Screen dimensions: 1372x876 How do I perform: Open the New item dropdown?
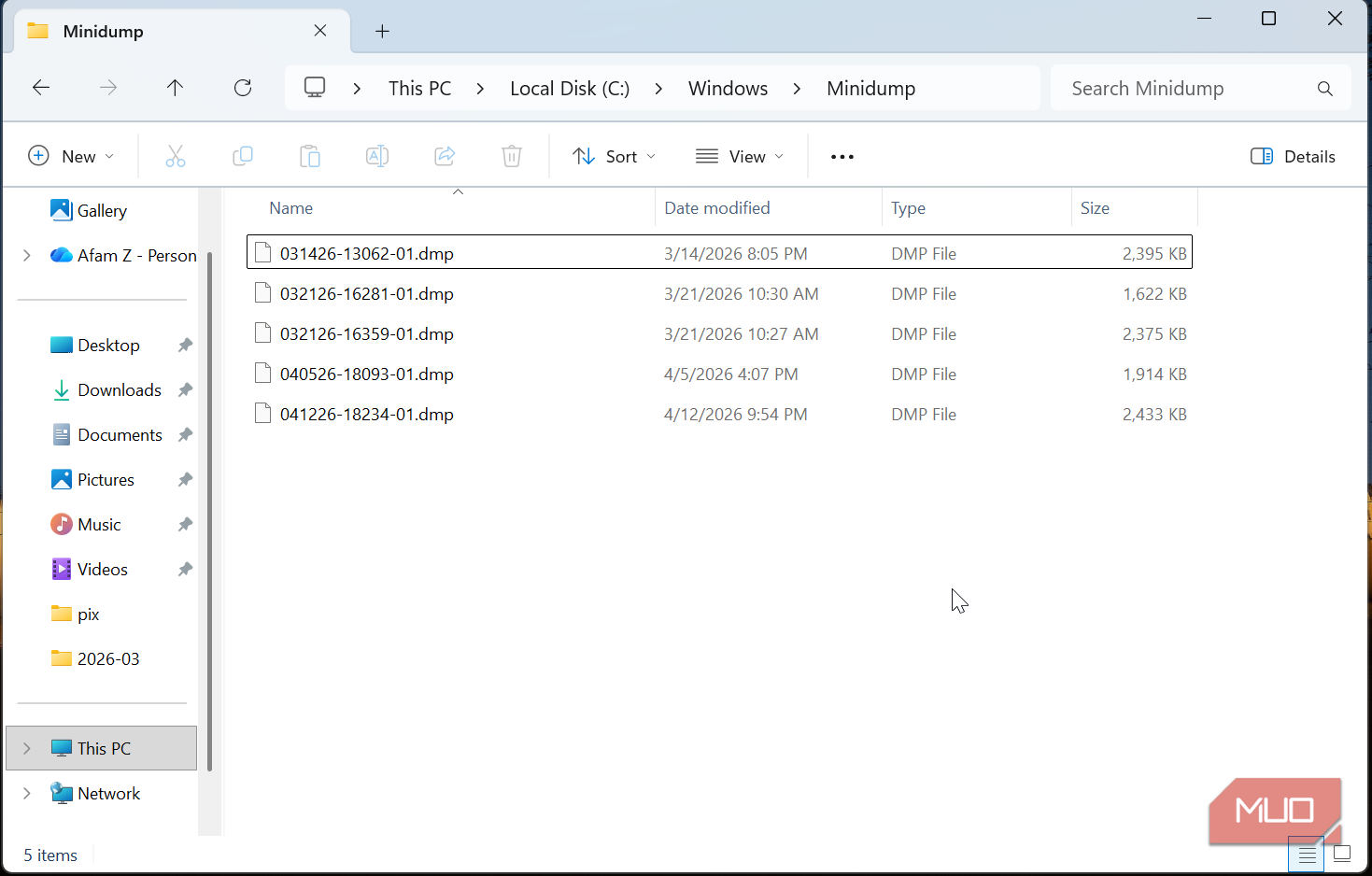tap(71, 156)
